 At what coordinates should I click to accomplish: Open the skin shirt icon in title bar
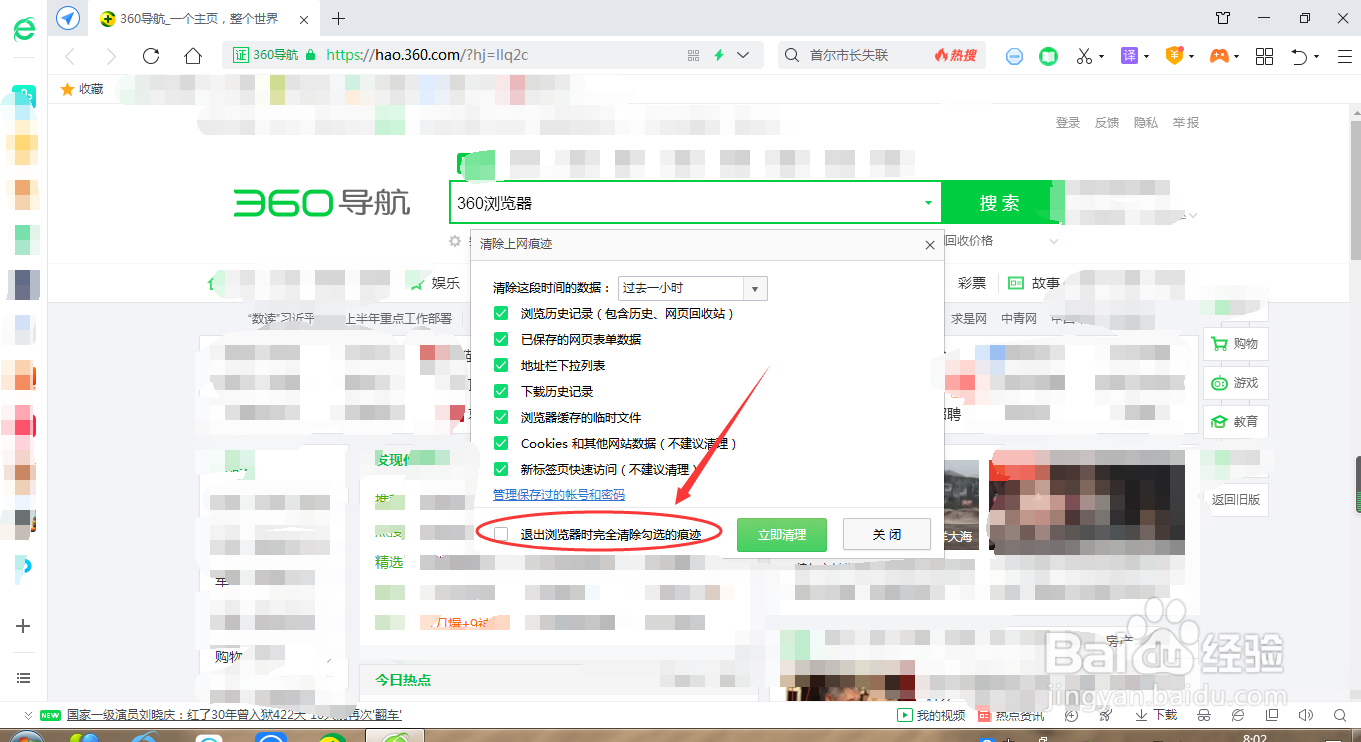(1223, 18)
